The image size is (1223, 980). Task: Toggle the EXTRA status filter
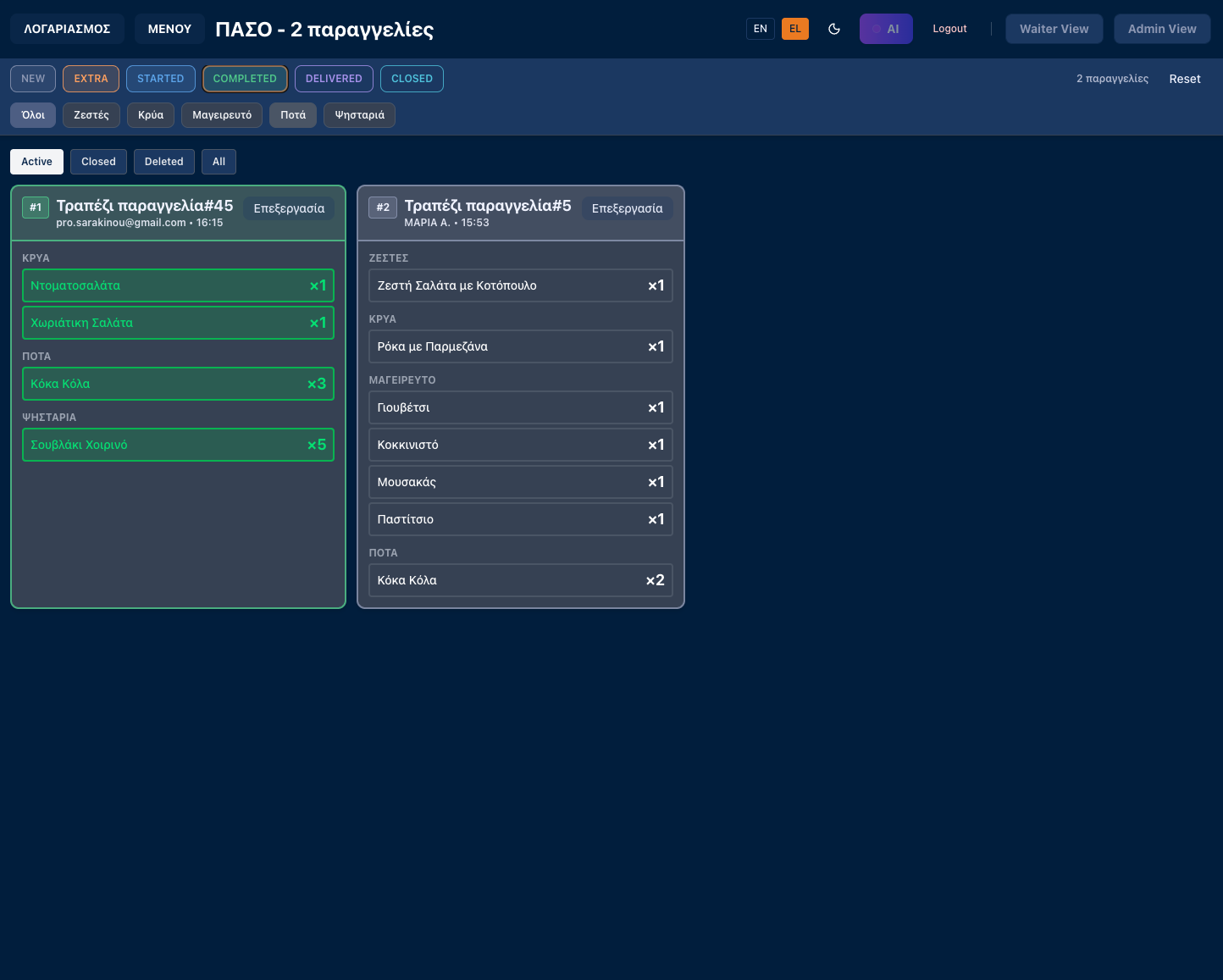click(x=91, y=79)
